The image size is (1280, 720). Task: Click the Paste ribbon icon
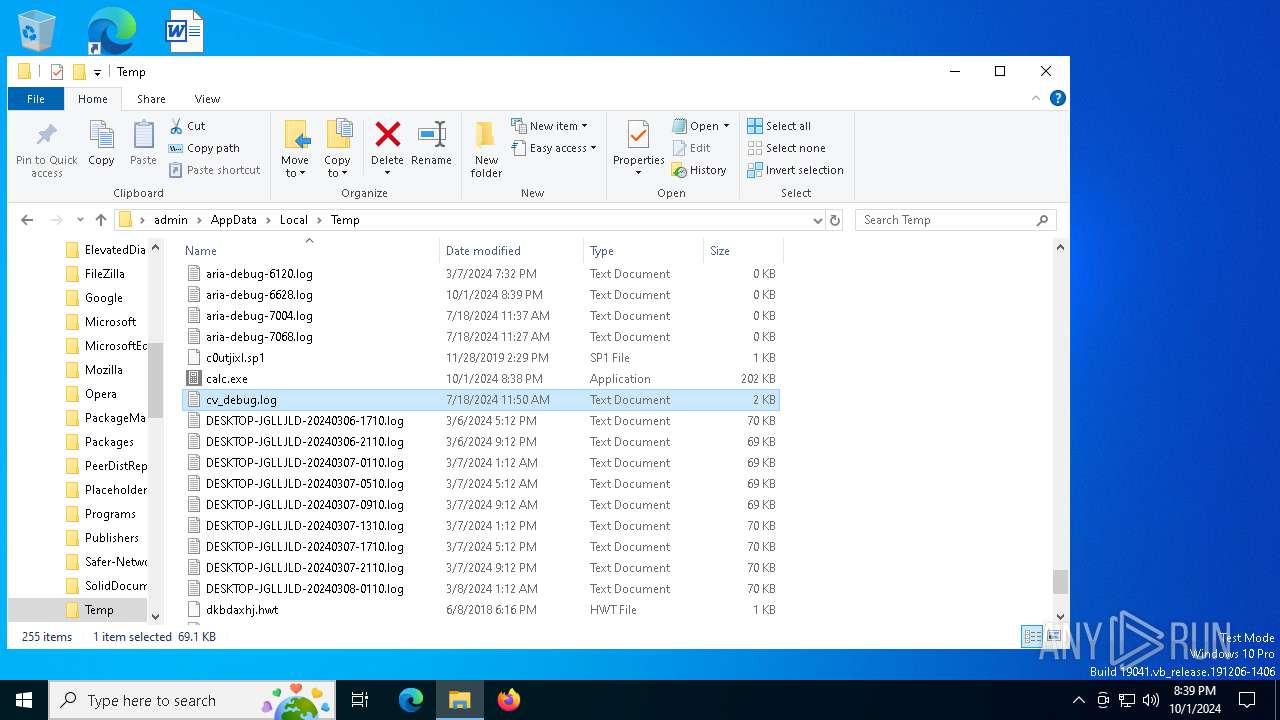tap(143, 143)
